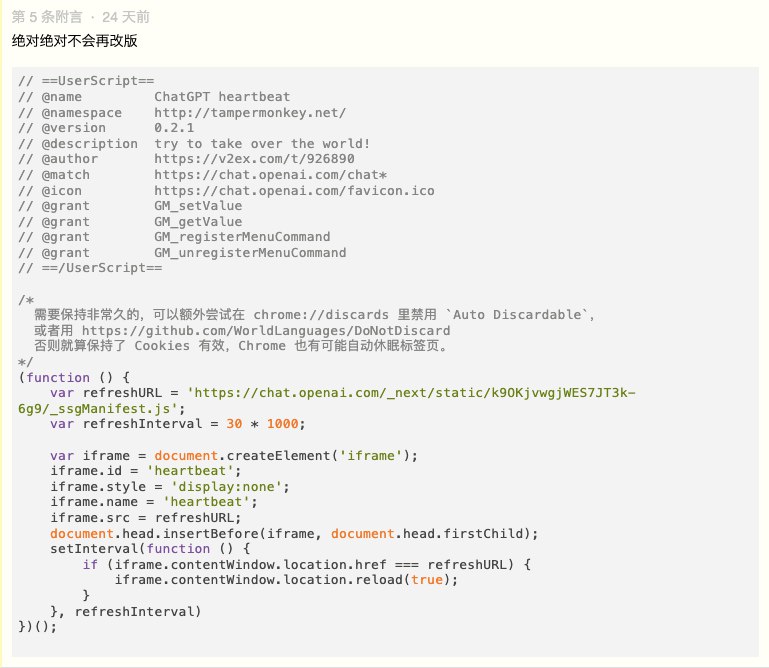Click the grant value 'GM_setValue'
This screenshot has height=668, width=769.
click(198, 206)
